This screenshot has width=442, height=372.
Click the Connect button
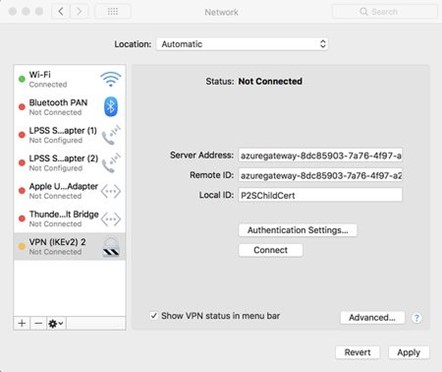271,250
